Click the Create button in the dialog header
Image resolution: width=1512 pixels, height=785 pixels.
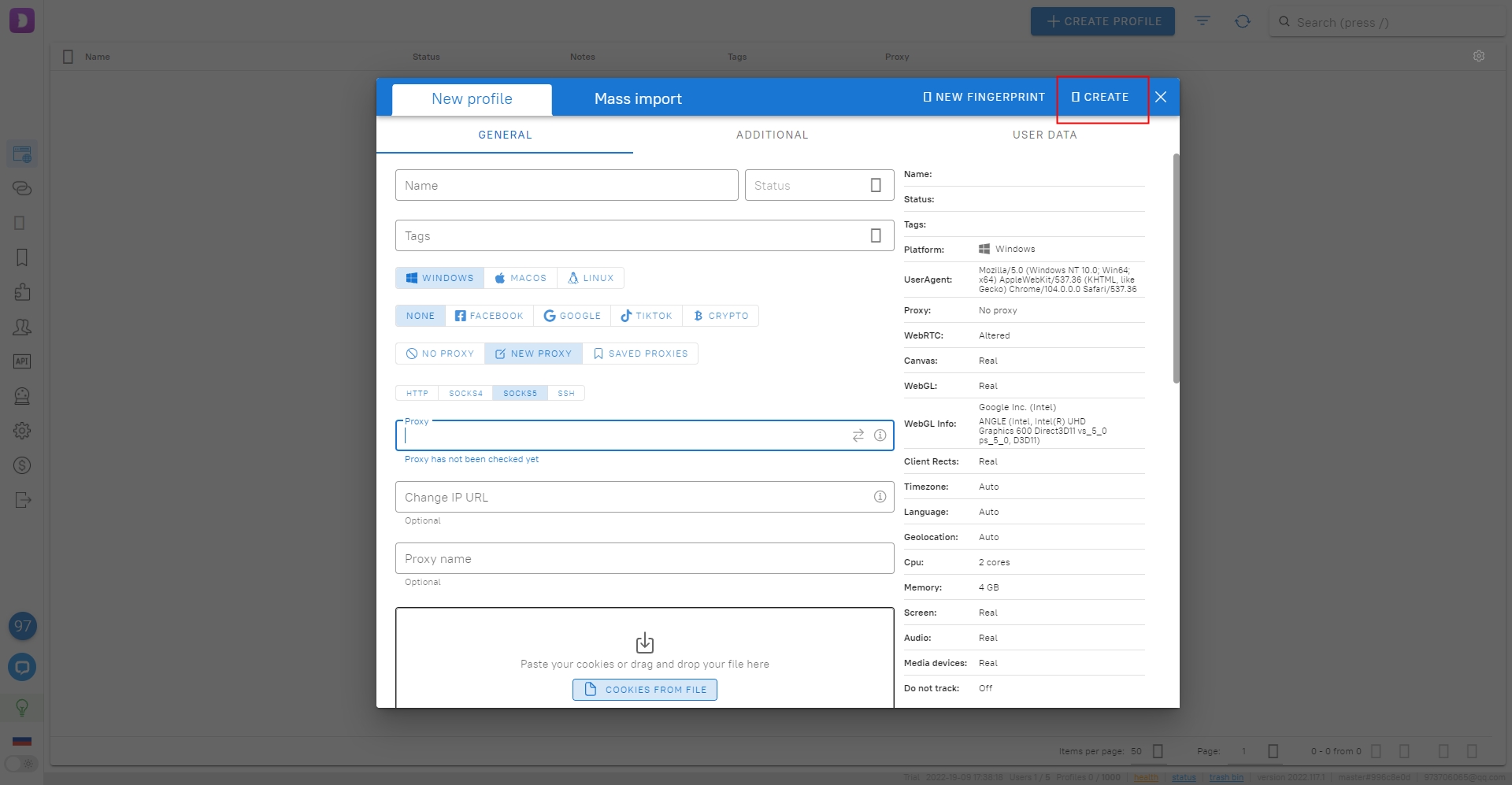pos(1101,97)
